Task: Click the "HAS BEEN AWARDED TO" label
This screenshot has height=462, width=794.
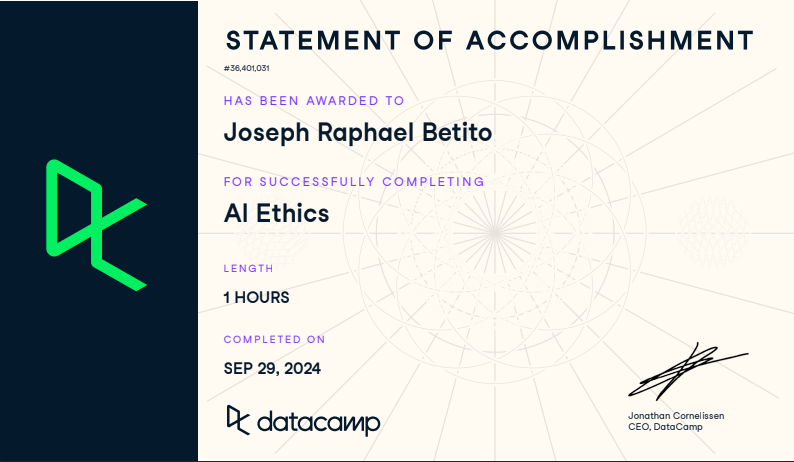Action: pyautogui.click(x=314, y=101)
